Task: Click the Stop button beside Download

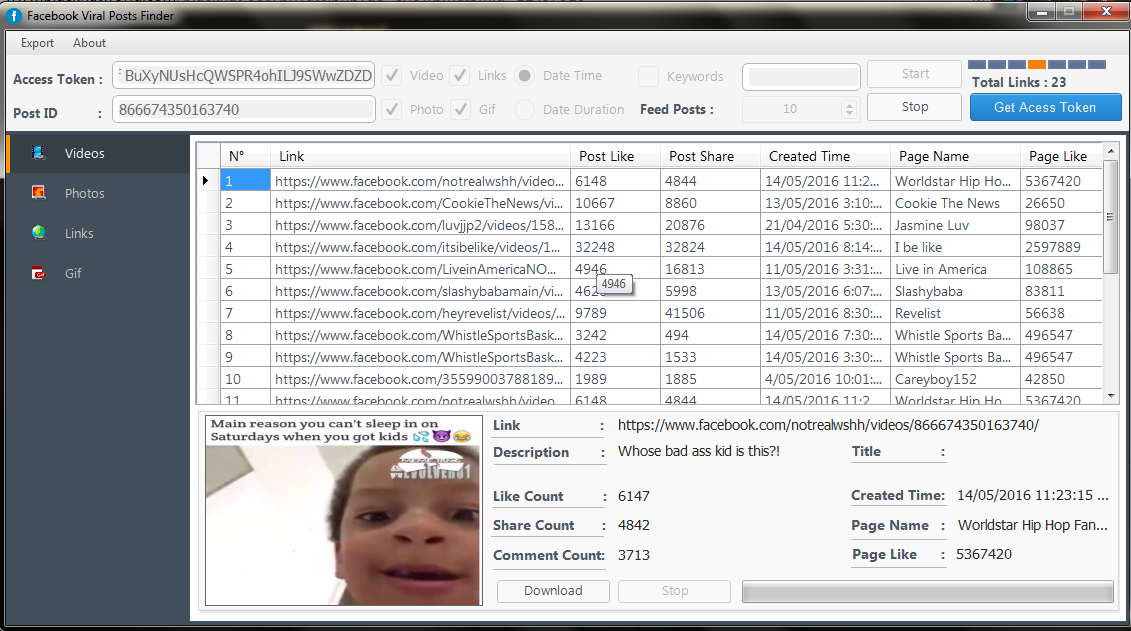Action: tap(674, 591)
